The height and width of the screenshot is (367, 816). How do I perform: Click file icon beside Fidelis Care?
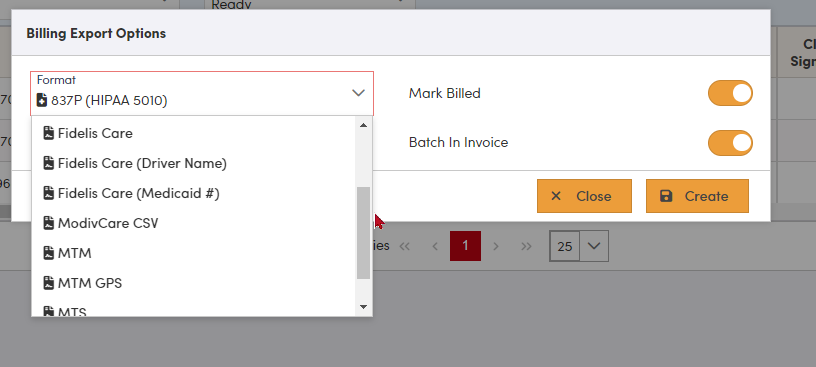coord(48,133)
